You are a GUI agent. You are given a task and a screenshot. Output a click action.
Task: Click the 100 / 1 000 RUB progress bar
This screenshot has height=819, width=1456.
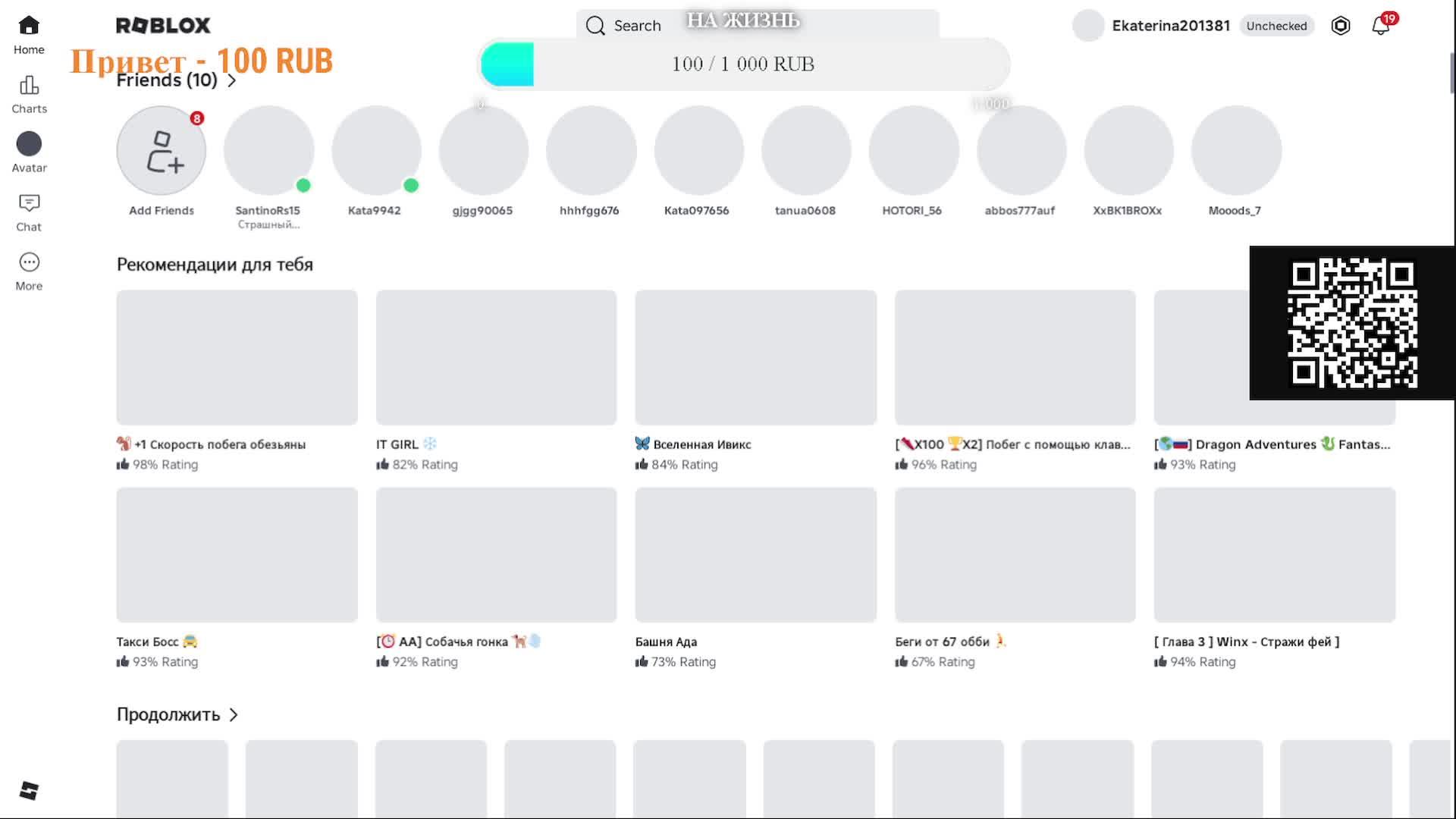coord(744,64)
